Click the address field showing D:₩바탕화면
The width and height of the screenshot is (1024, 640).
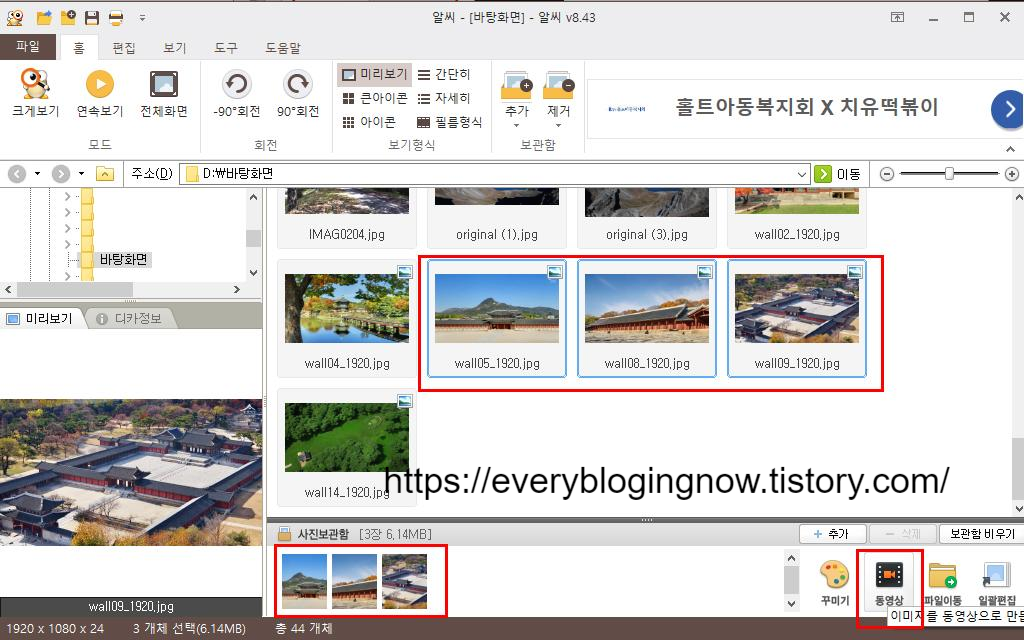point(494,174)
